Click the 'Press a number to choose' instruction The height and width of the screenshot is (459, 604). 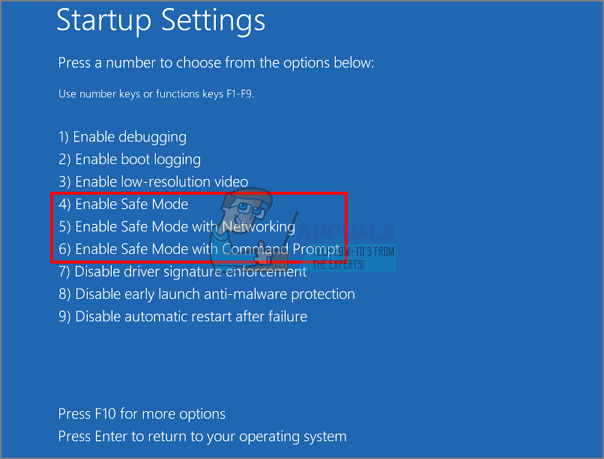(x=216, y=63)
